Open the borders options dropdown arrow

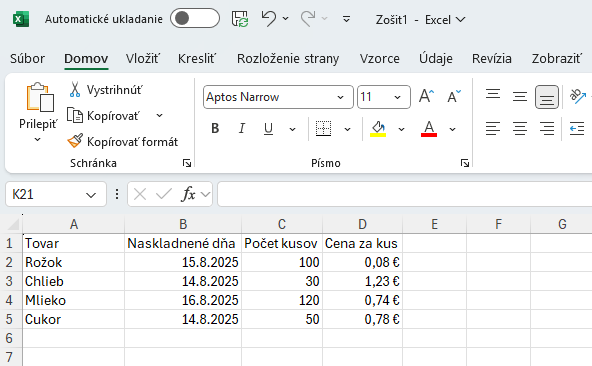point(347,129)
